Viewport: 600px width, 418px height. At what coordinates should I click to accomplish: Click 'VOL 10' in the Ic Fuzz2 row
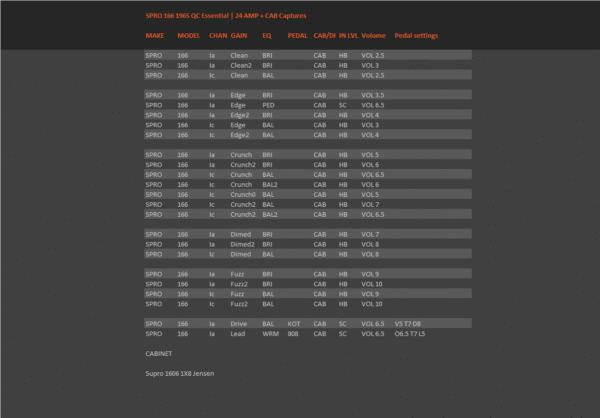click(372, 304)
